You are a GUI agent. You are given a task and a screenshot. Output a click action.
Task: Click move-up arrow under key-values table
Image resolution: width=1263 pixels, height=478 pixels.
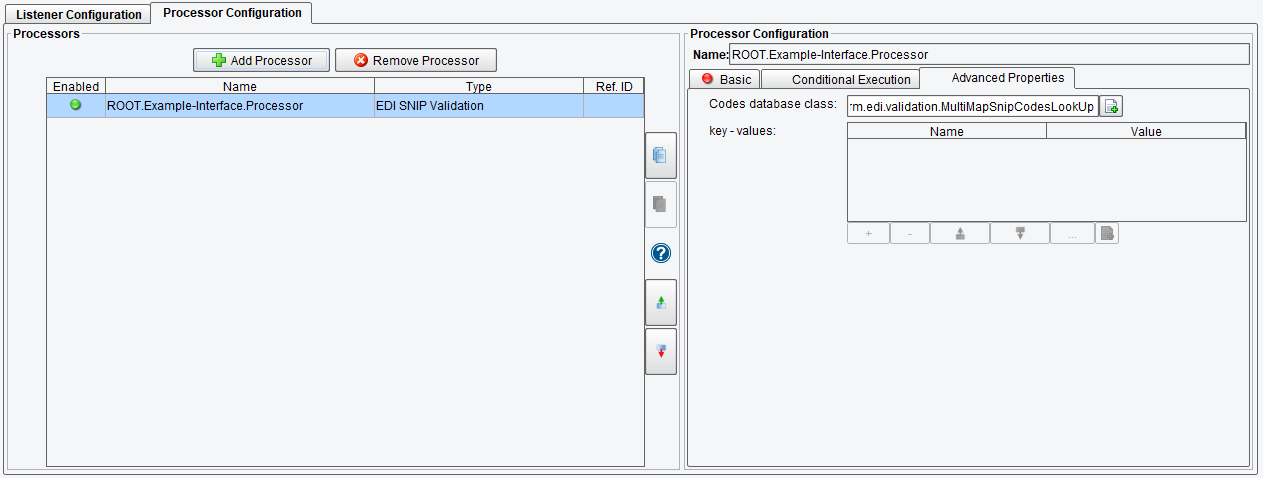tap(960, 233)
